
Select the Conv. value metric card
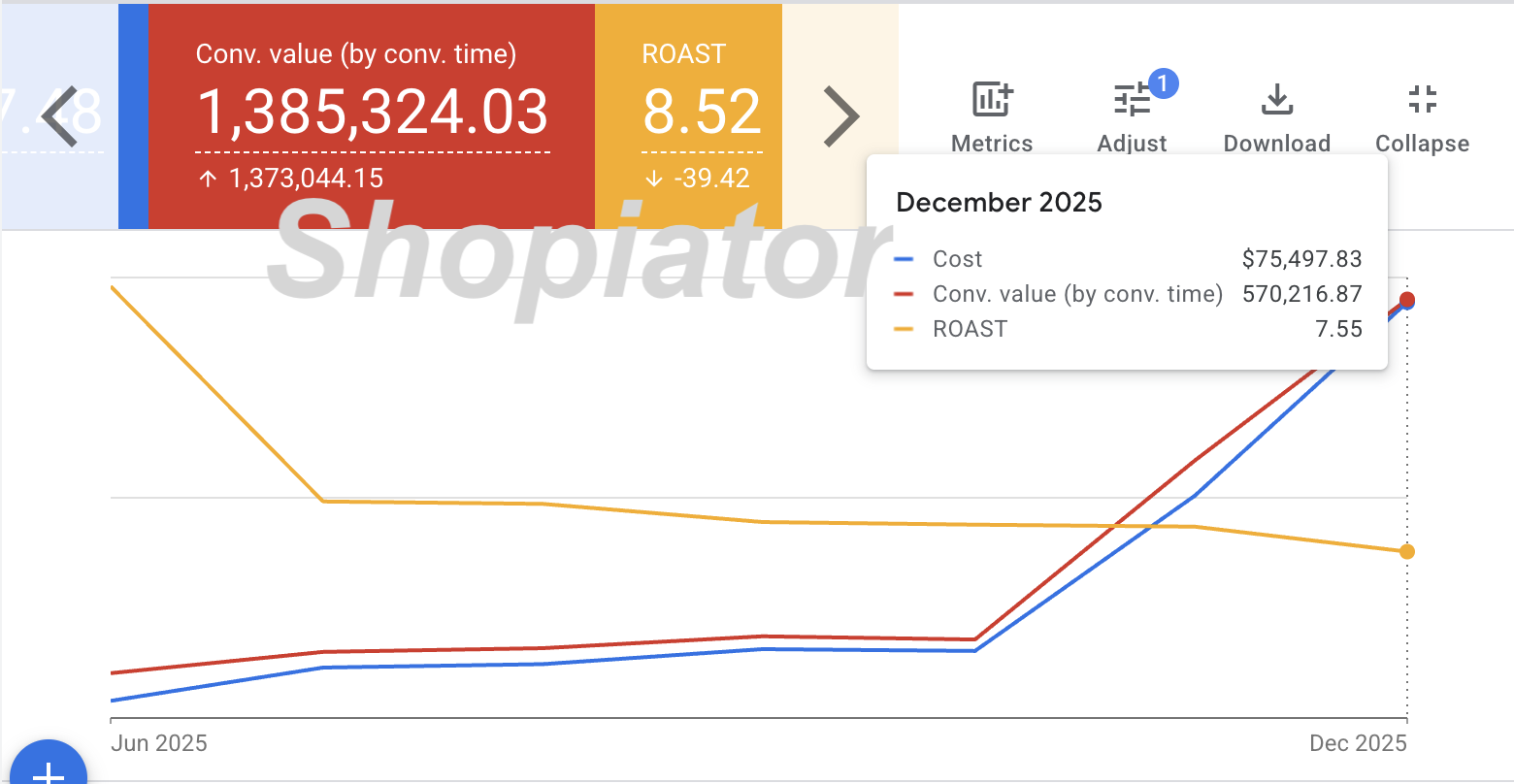click(372, 116)
